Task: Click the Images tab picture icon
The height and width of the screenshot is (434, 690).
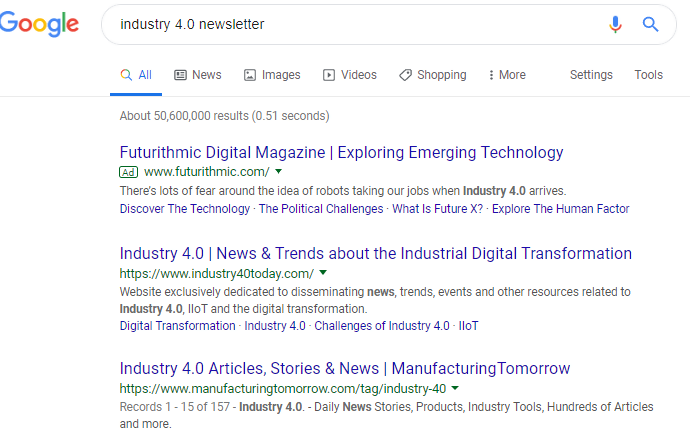Action: (x=250, y=75)
